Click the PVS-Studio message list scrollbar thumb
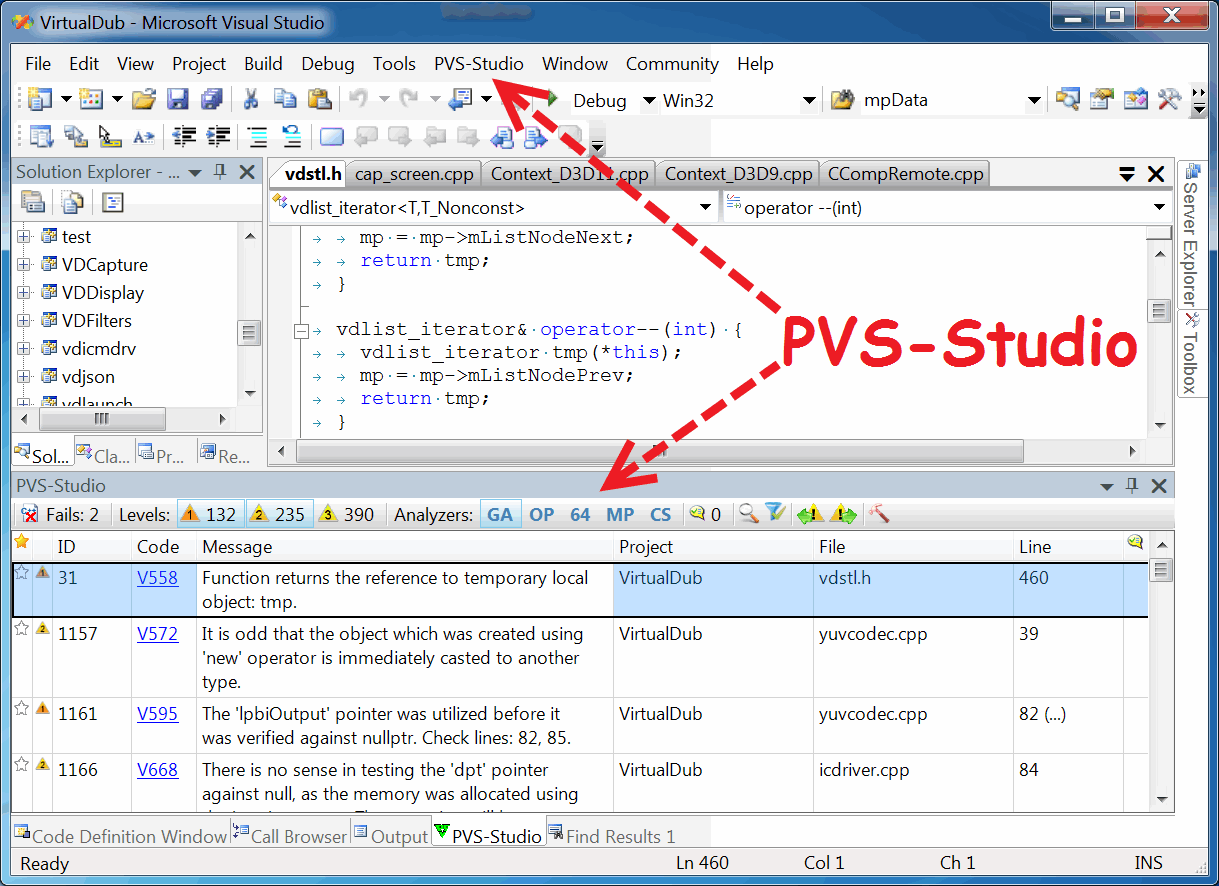The height and width of the screenshot is (886, 1219). 1161,570
